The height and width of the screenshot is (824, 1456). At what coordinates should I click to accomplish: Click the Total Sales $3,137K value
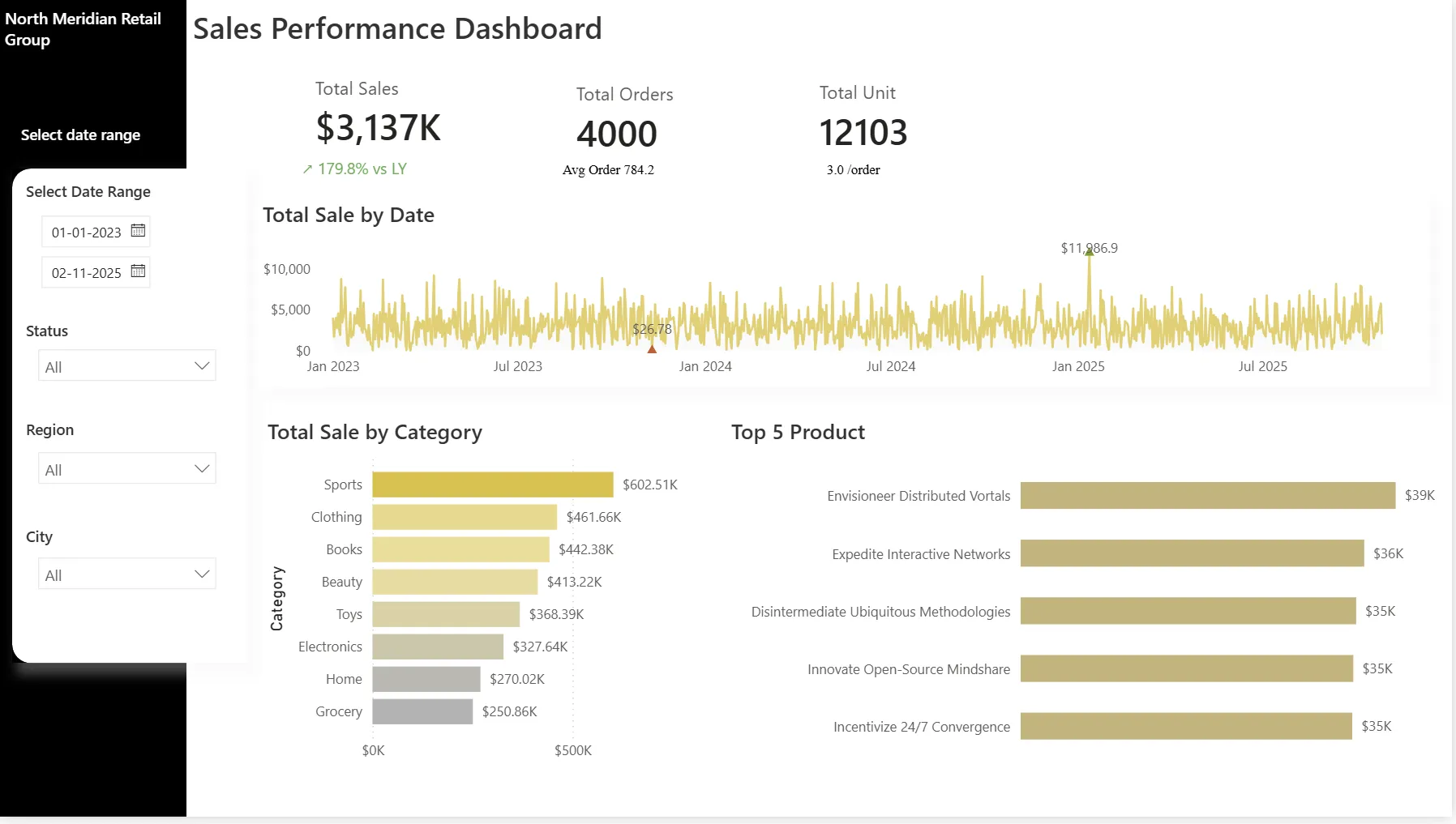coord(379,128)
